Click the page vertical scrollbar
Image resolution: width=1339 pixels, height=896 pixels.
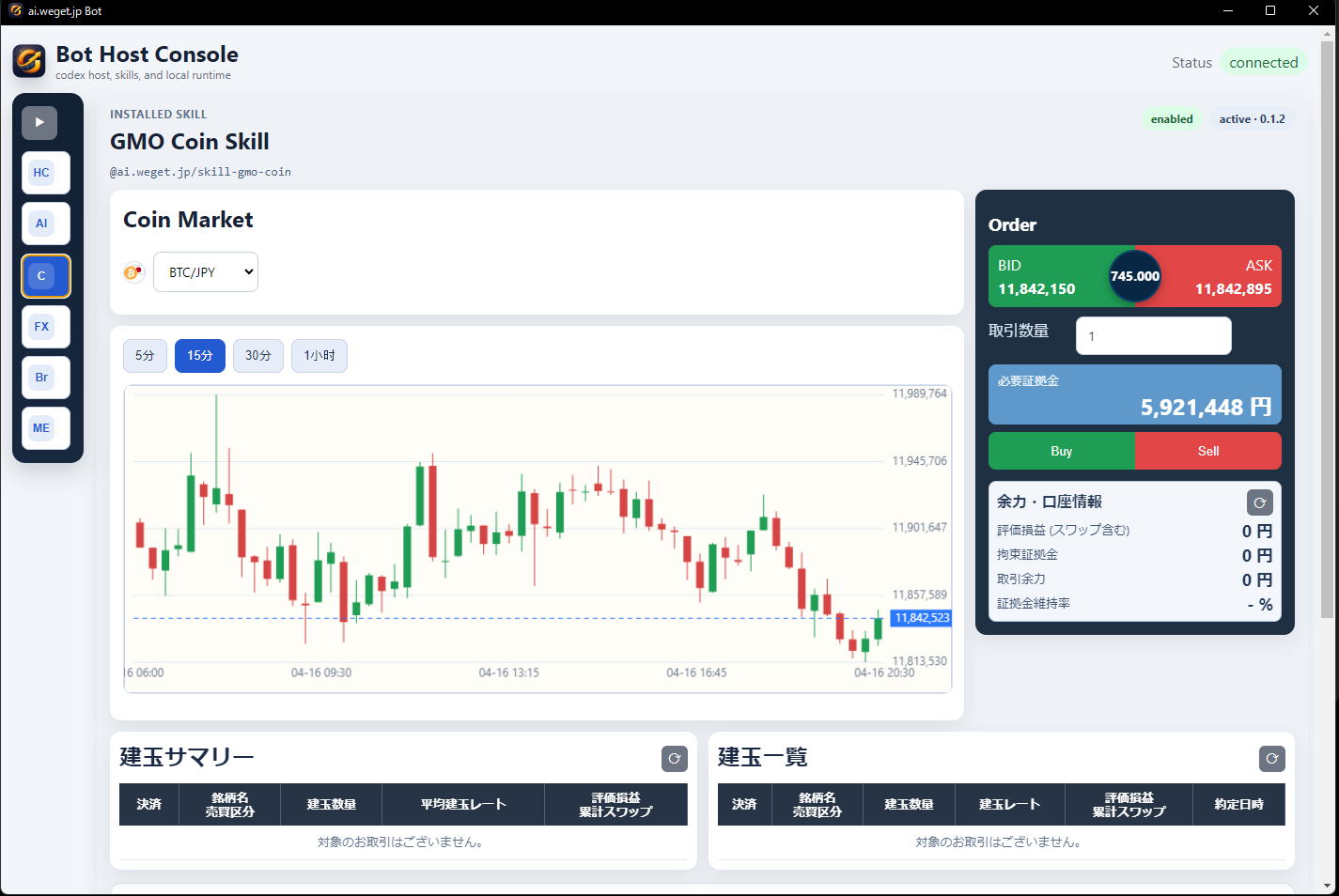pos(1327,329)
